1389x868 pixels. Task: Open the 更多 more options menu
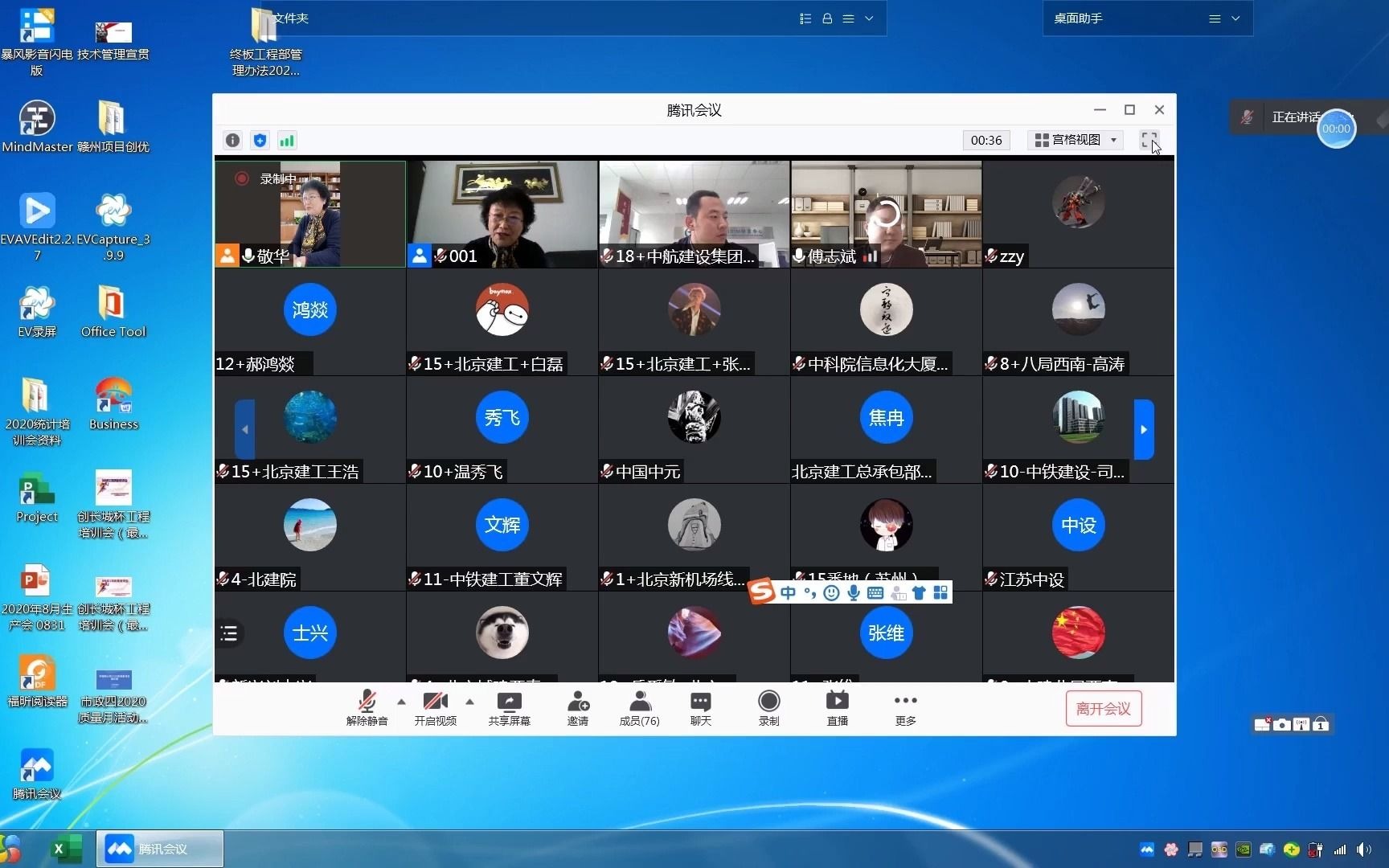pos(906,708)
